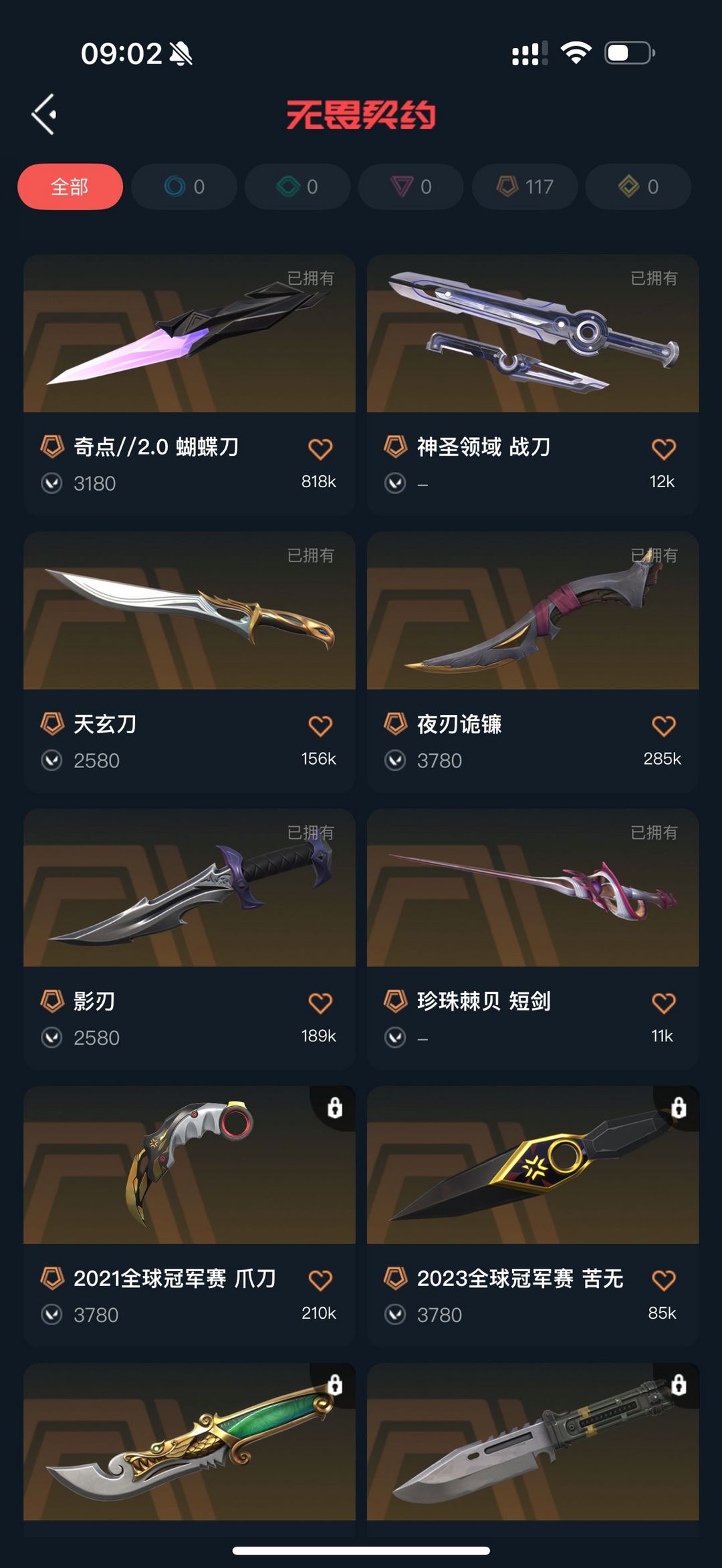Filter by pink triangle tier

click(411, 186)
